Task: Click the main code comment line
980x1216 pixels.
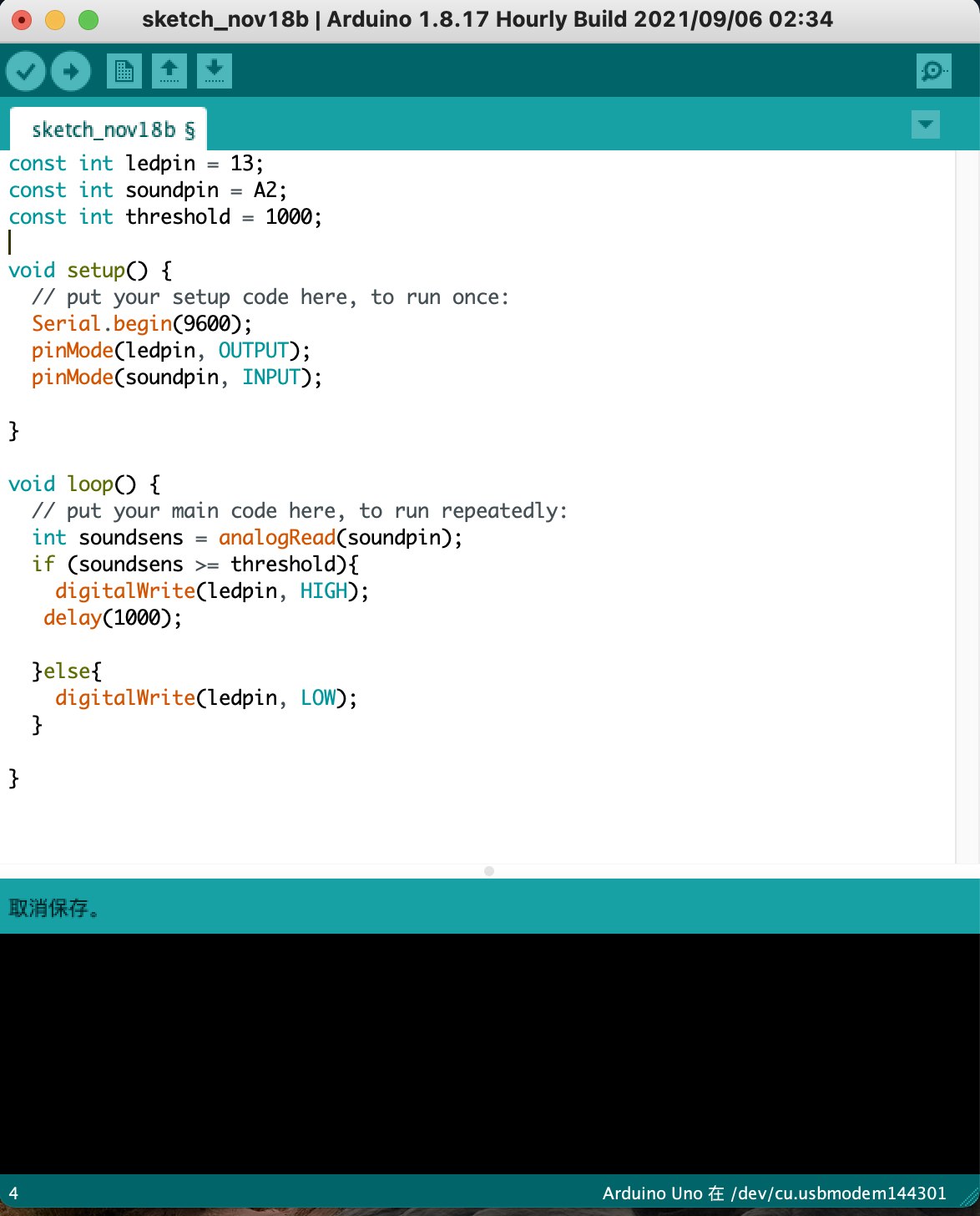Action: [300, 511]
